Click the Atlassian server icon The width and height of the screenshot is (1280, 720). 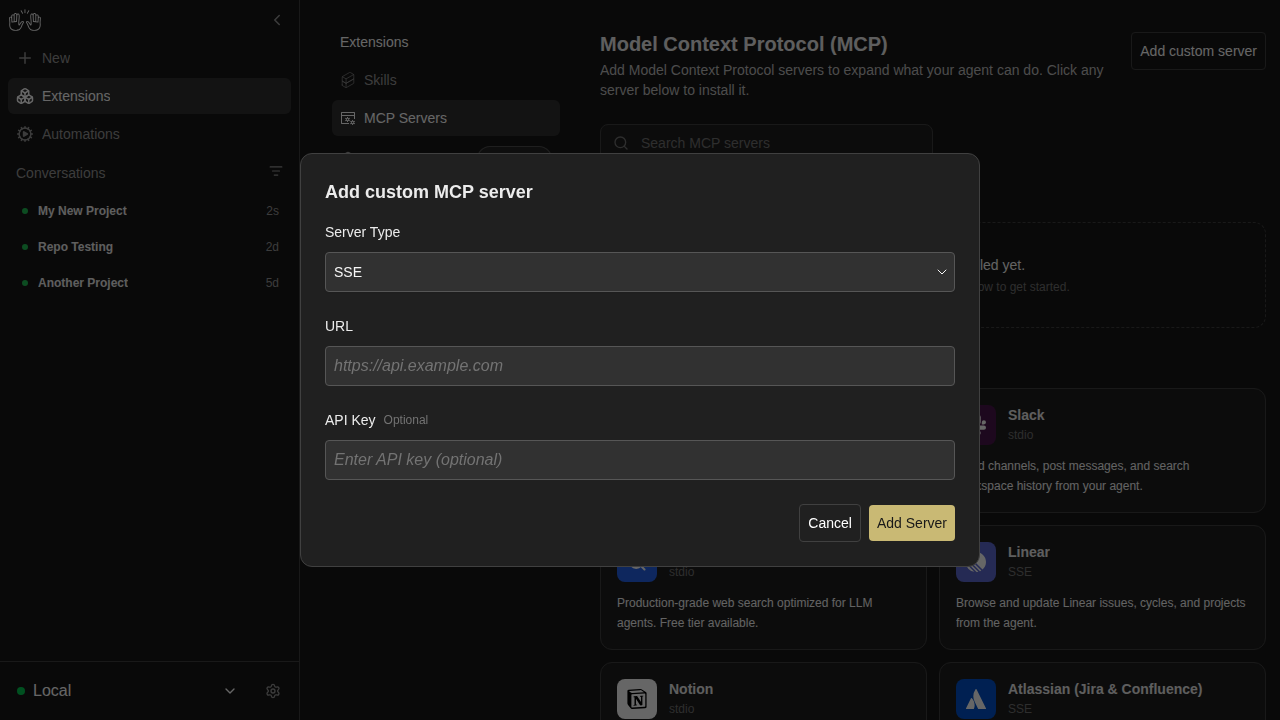[x=976, y=699]
